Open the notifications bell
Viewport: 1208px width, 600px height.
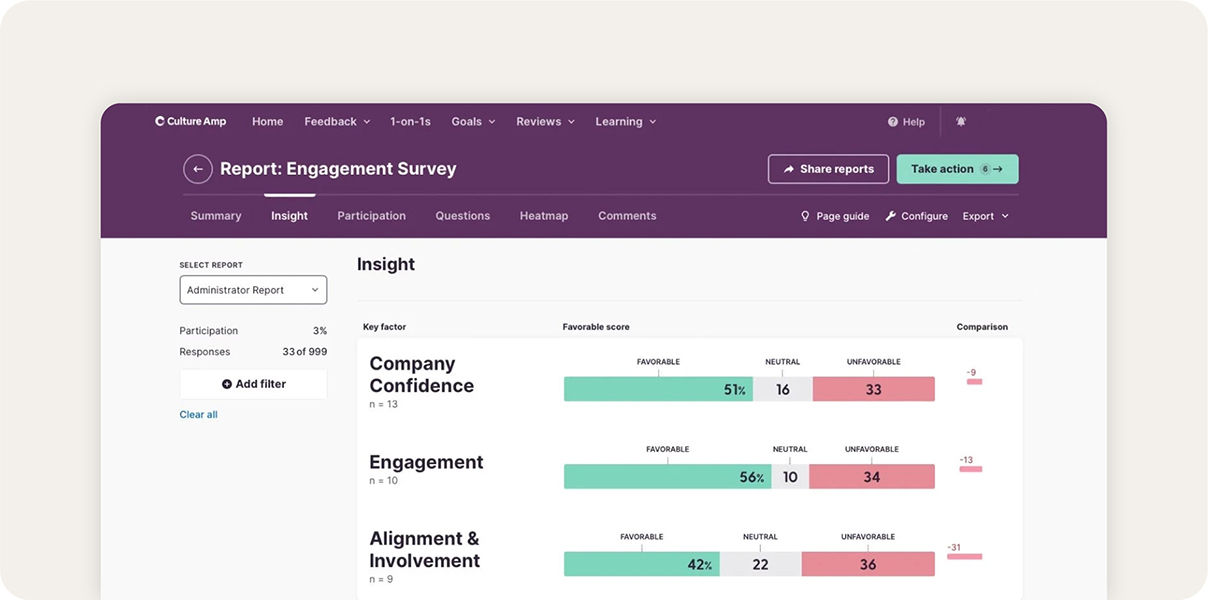961,122
